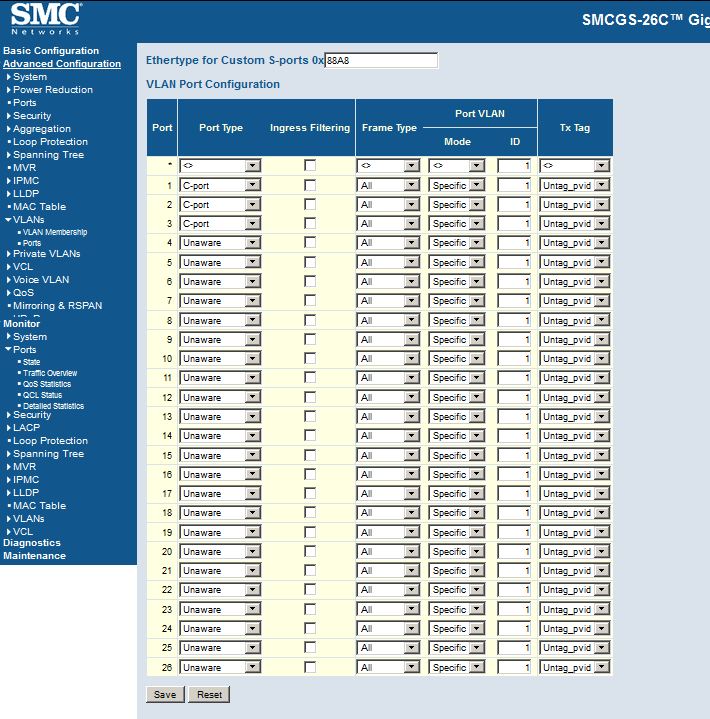Open Detailed Statistics under Monitor Ports
Viewport: 710px width, 719px height.
point(53,406)
